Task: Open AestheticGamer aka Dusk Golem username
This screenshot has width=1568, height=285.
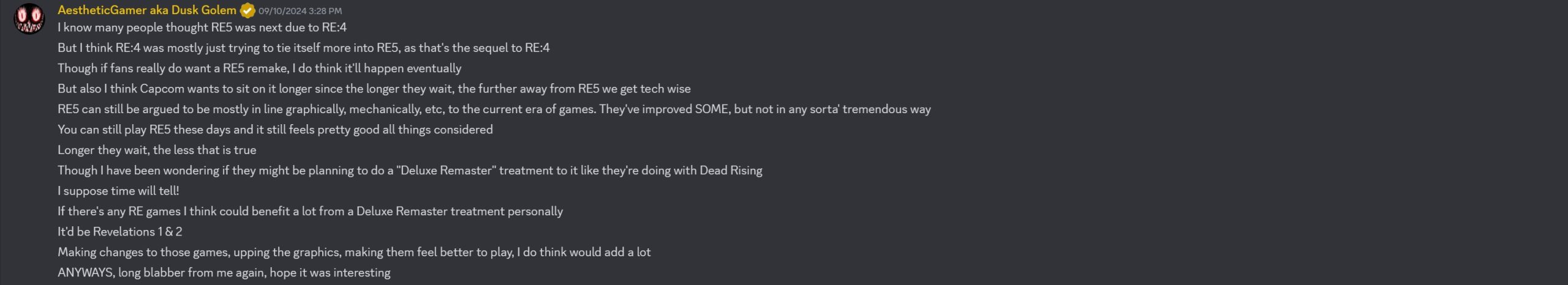Action: pos(147,10)
